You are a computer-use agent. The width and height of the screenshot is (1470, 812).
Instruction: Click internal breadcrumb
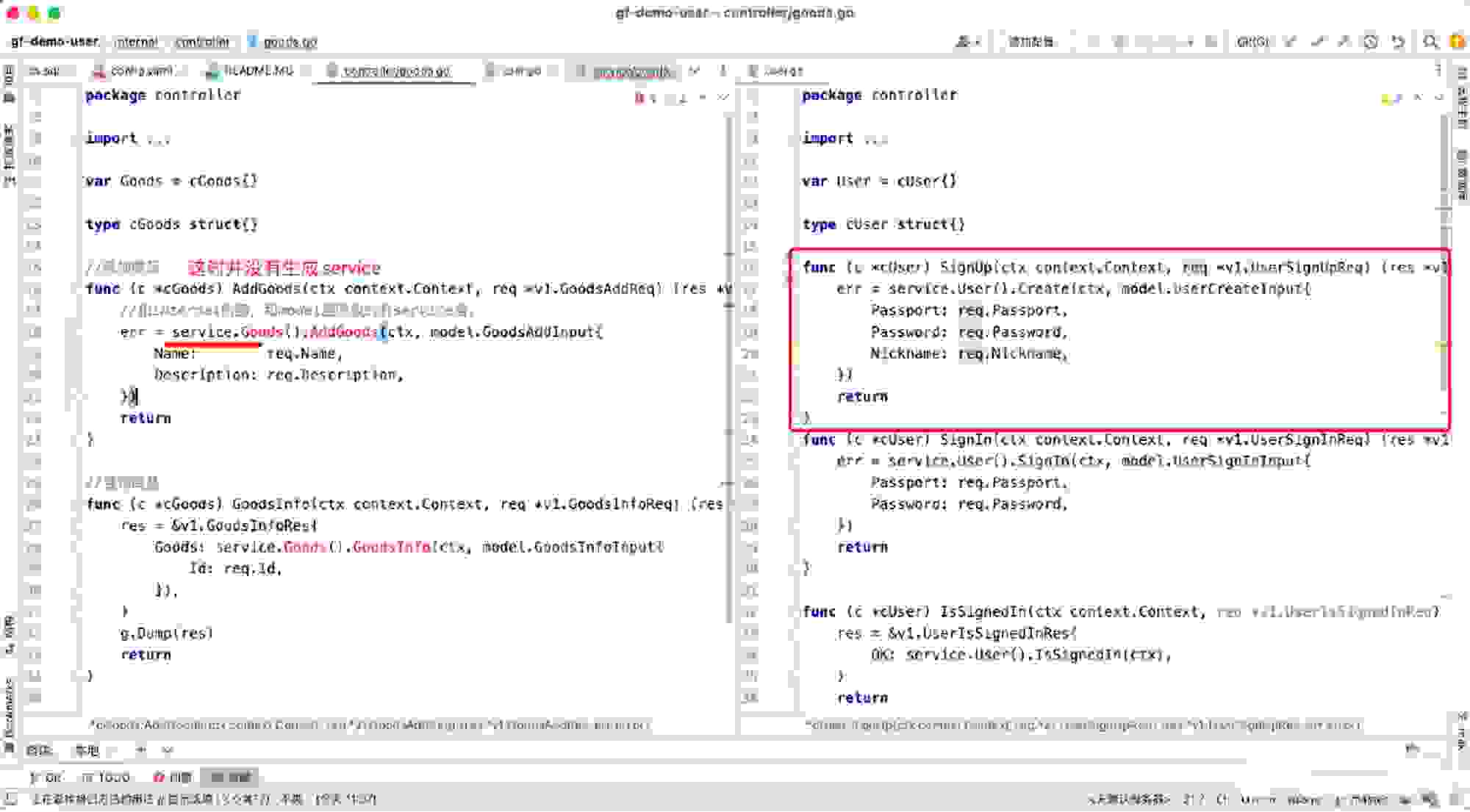click(136, 42)
